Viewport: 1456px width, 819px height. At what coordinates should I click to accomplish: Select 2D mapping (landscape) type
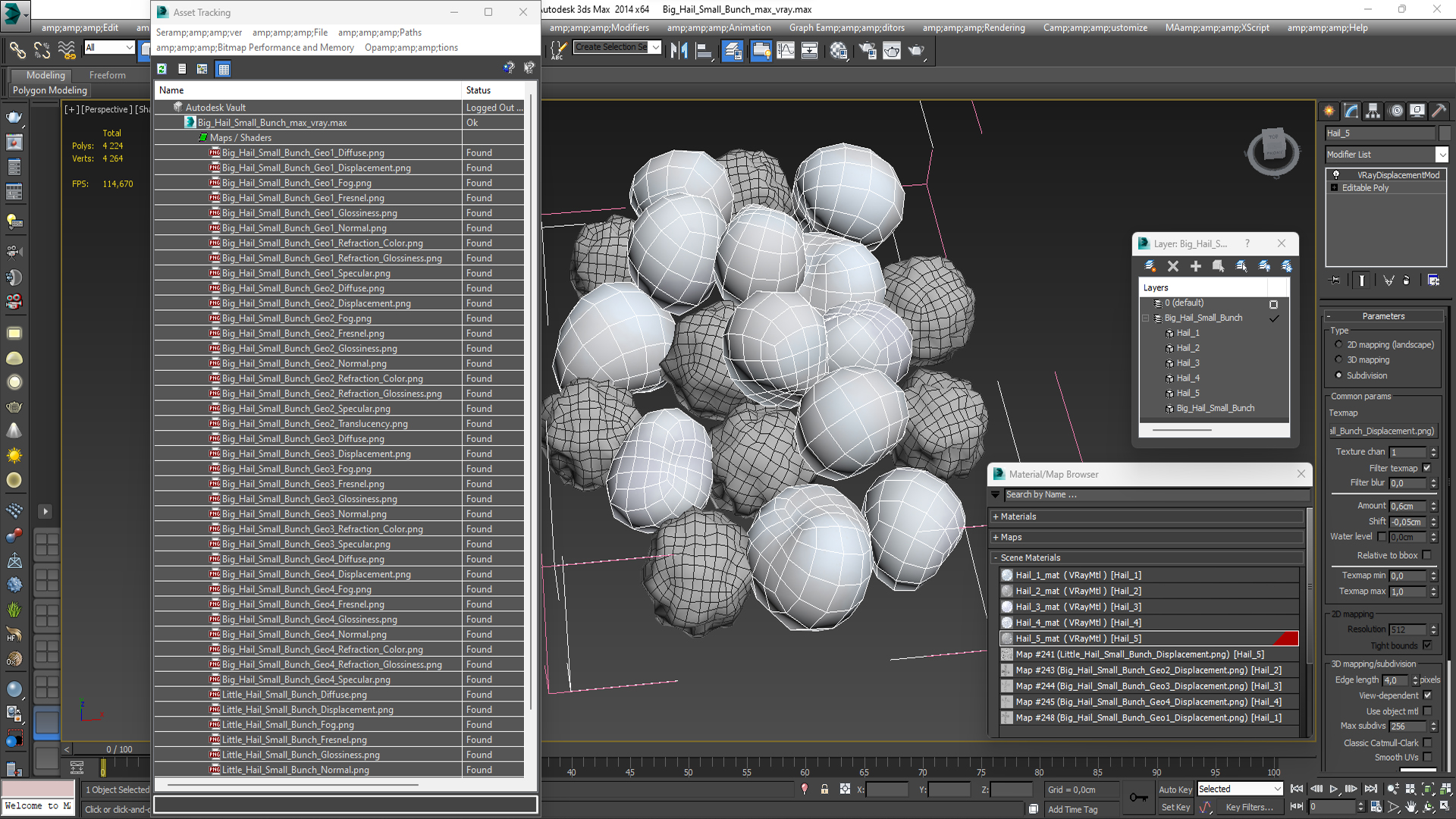(1339, 344)
